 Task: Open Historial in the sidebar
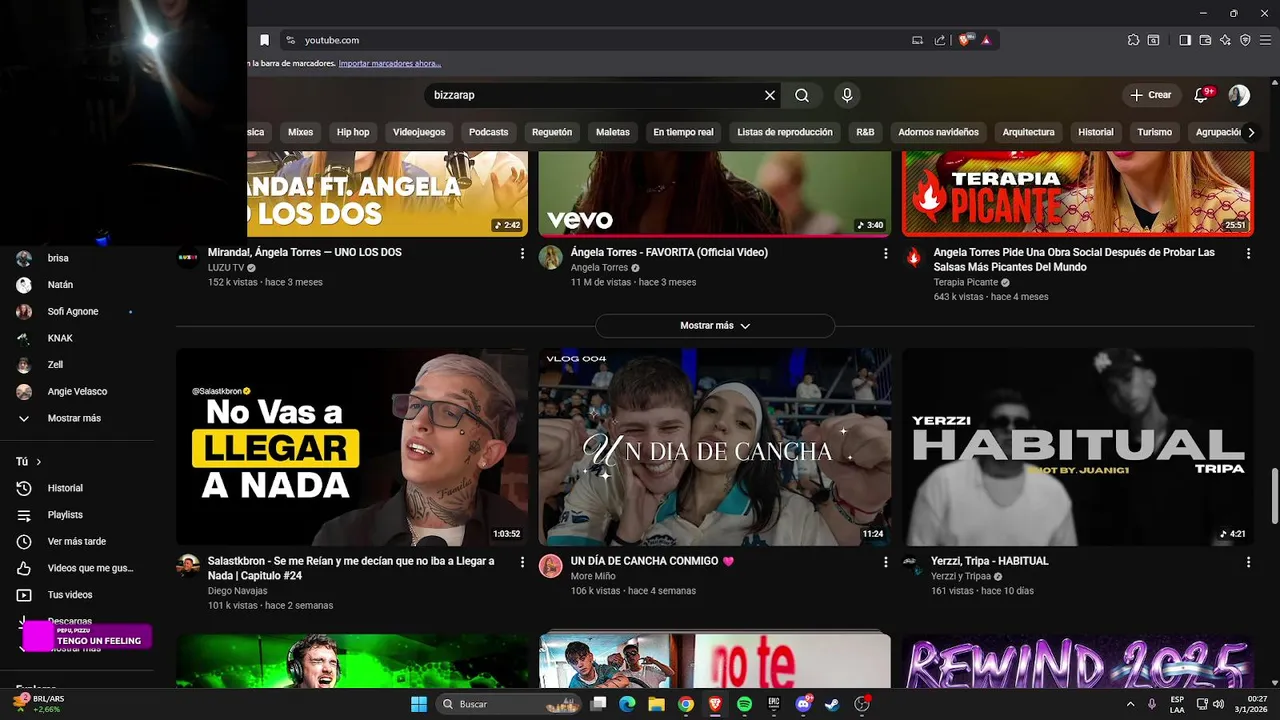65,488
